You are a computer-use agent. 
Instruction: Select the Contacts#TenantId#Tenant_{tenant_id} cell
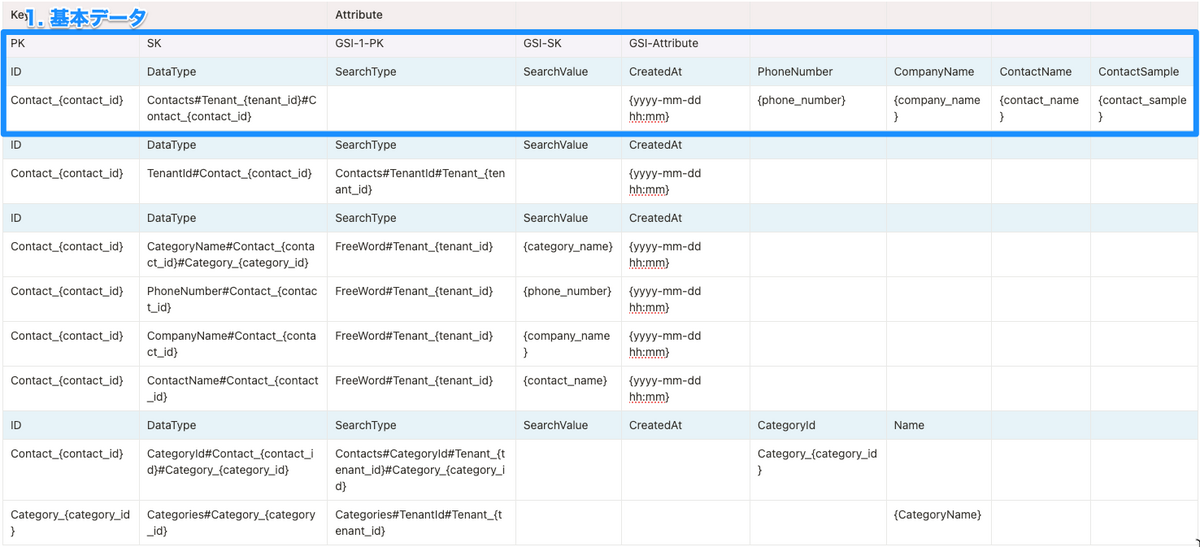click(x=421, y=181)
